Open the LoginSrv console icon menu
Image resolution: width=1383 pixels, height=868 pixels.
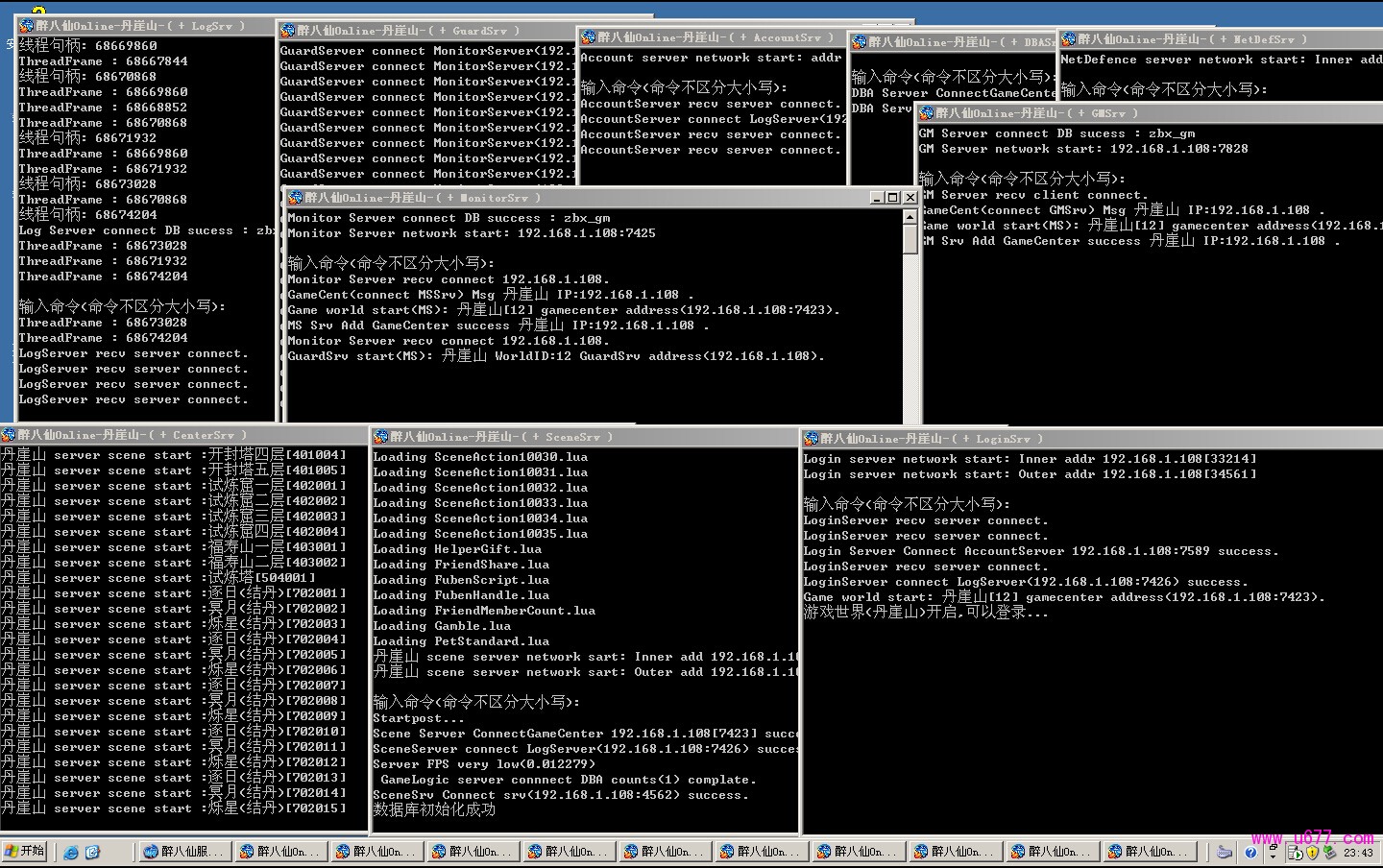coord(811,439)
